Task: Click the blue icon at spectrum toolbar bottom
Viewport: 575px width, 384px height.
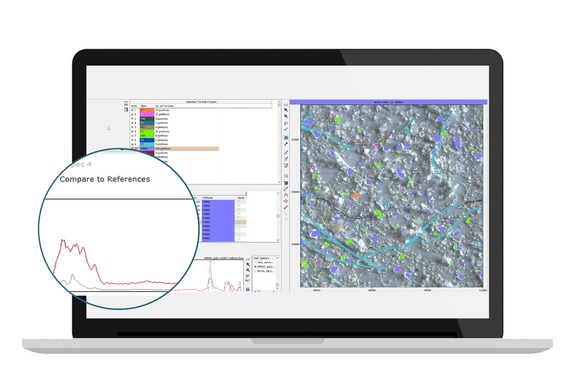Action: (x=248, y=289)
